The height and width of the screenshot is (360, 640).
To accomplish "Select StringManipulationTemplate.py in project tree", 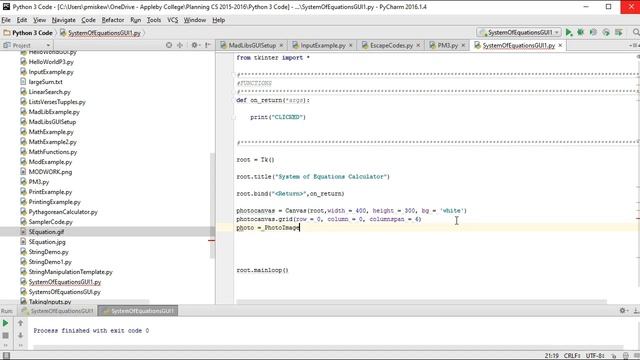I will tap(70, 272).
